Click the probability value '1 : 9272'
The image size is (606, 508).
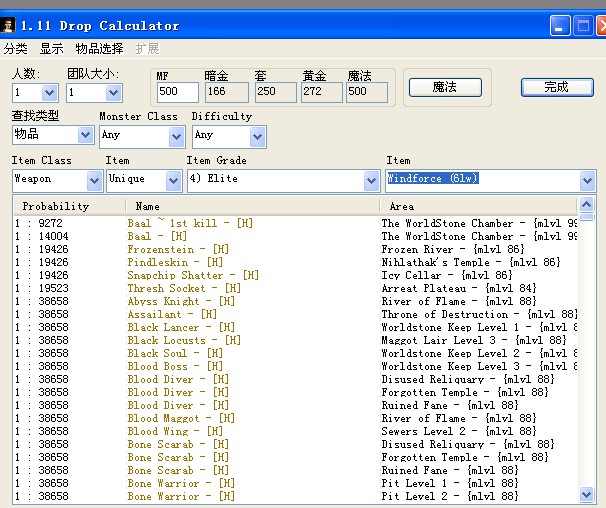[39, 223]
